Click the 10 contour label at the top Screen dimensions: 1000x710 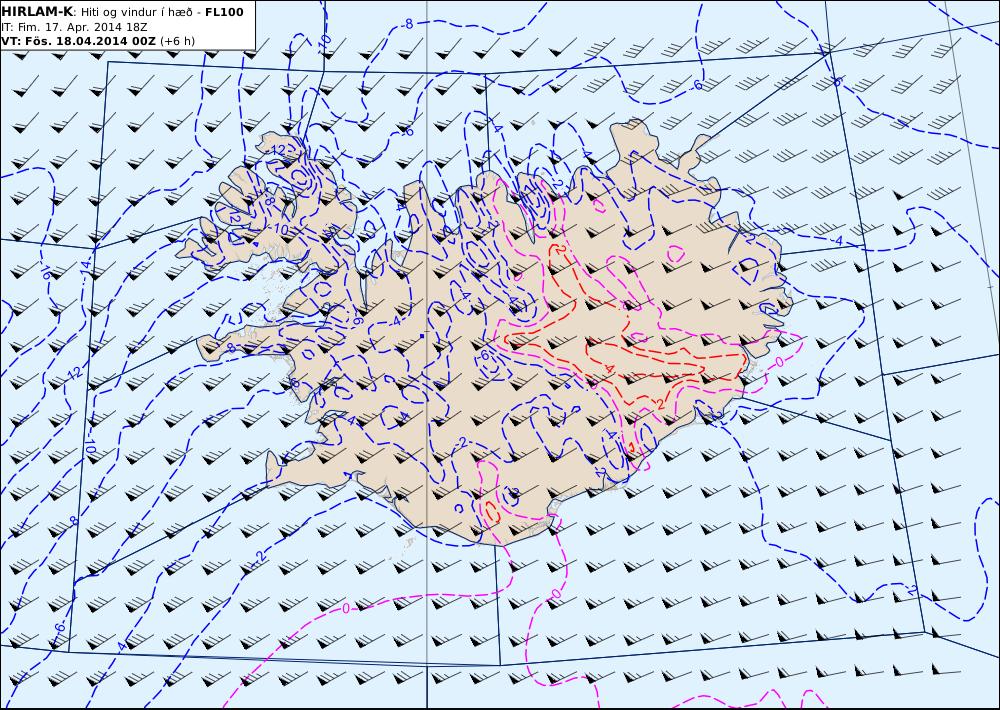[x=324, y=42]
